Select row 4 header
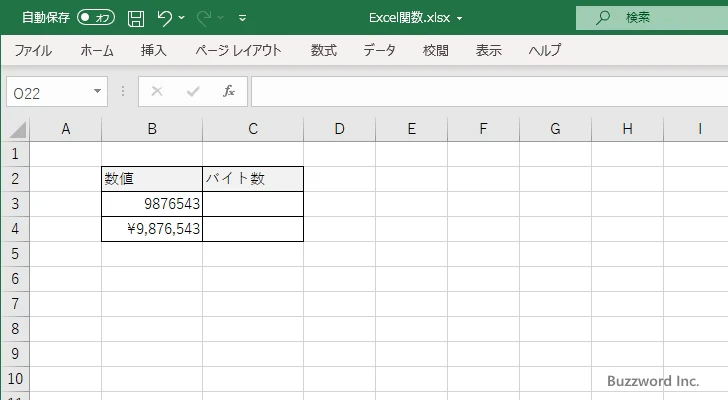Viewport: 728px width, 400px height. coord(15,229)
